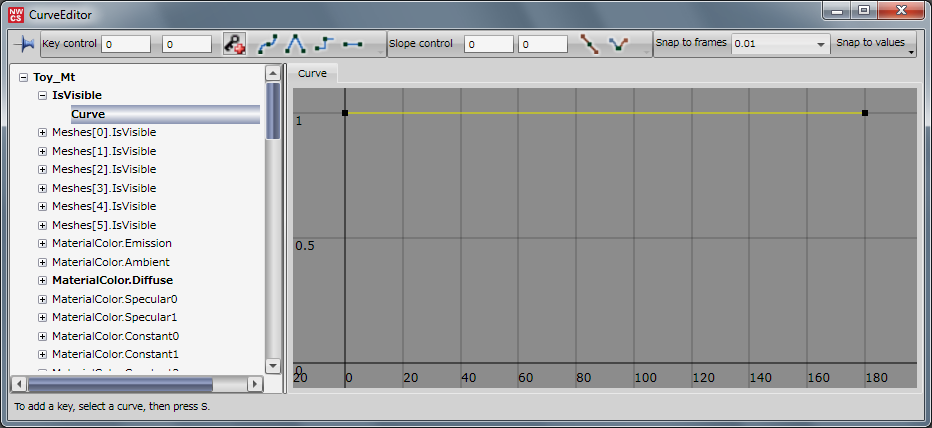The image size is (932, 428).
Task: Click the green V-shaped slope icon
Action: click(618, 45)
